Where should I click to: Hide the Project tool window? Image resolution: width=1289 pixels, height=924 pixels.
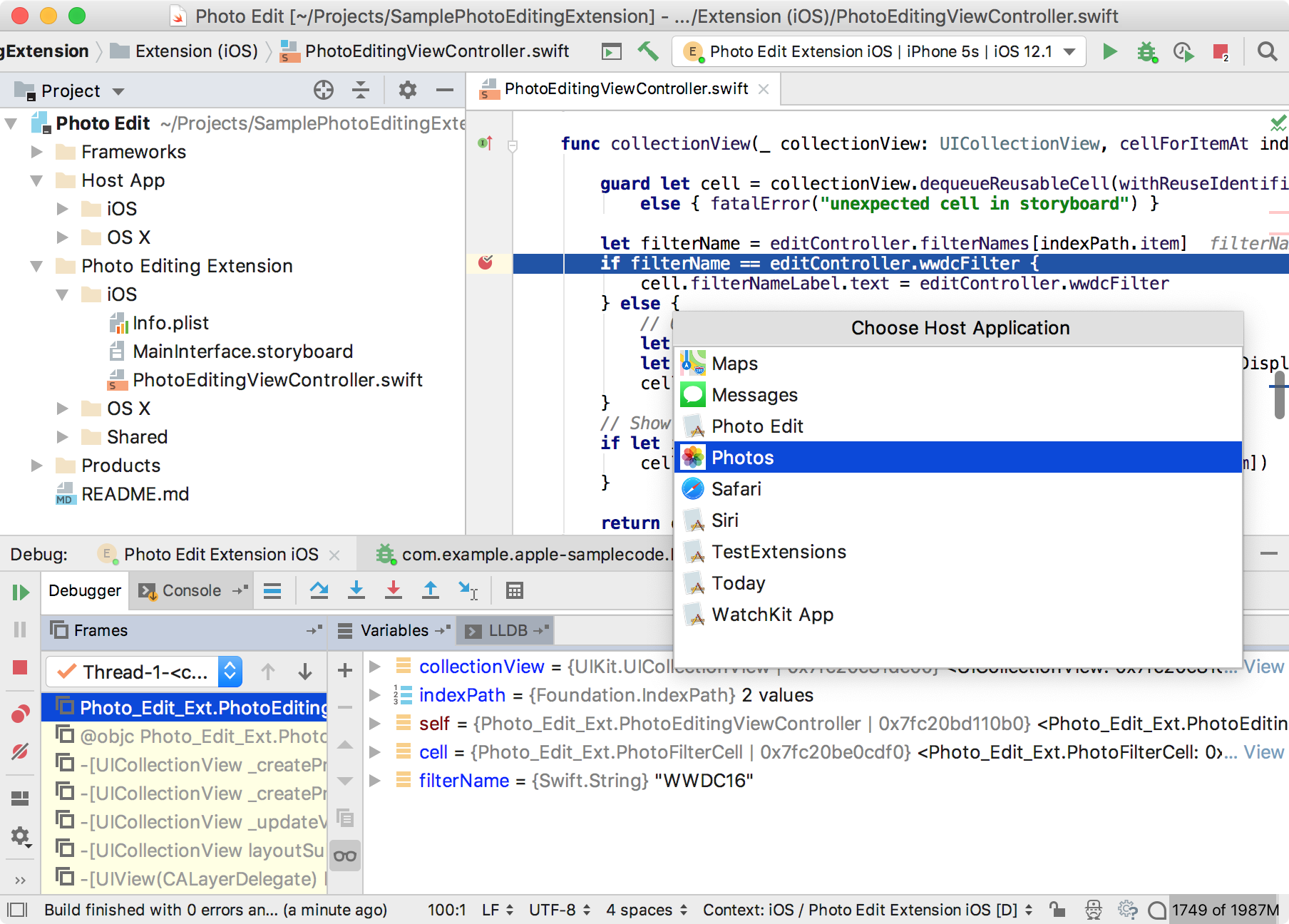445,90
